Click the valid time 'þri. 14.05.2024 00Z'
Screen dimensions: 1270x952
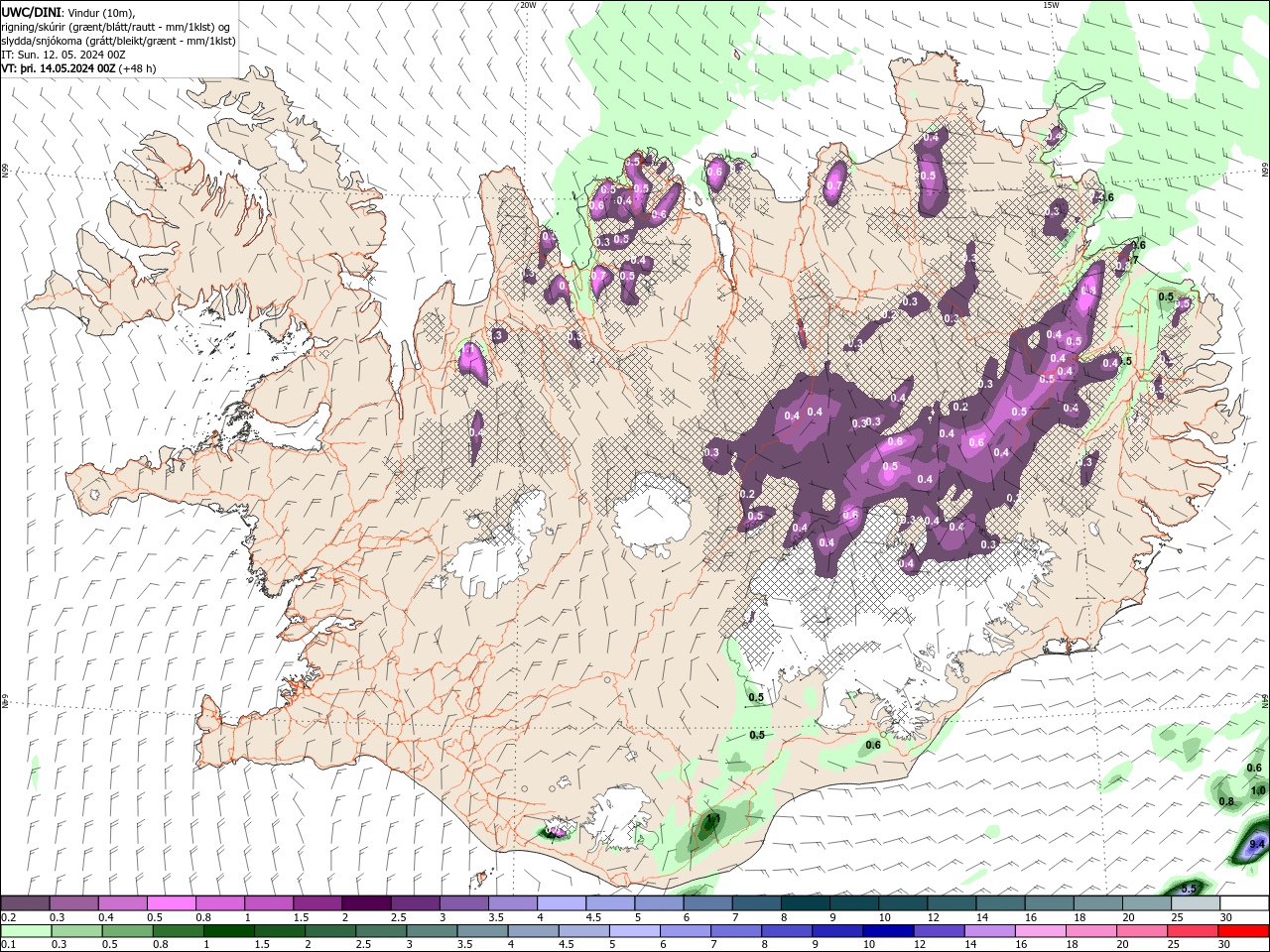(x=66, y=68)
